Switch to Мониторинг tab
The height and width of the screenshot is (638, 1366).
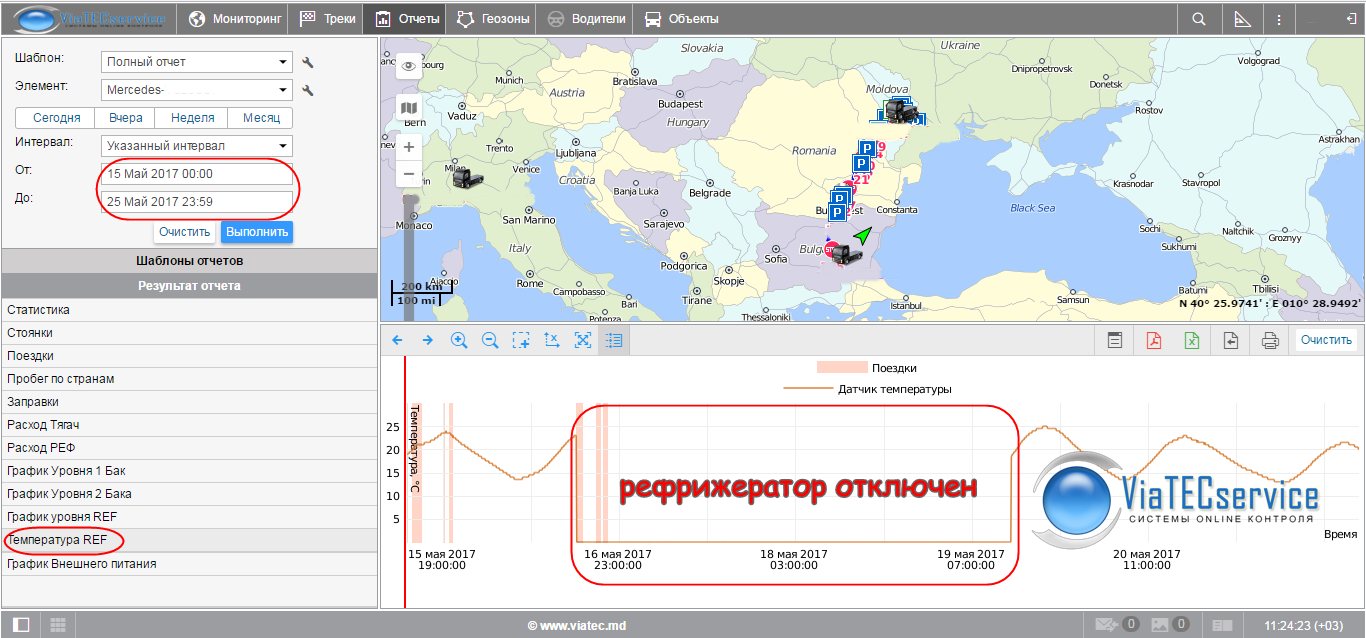tap(236, 19)
